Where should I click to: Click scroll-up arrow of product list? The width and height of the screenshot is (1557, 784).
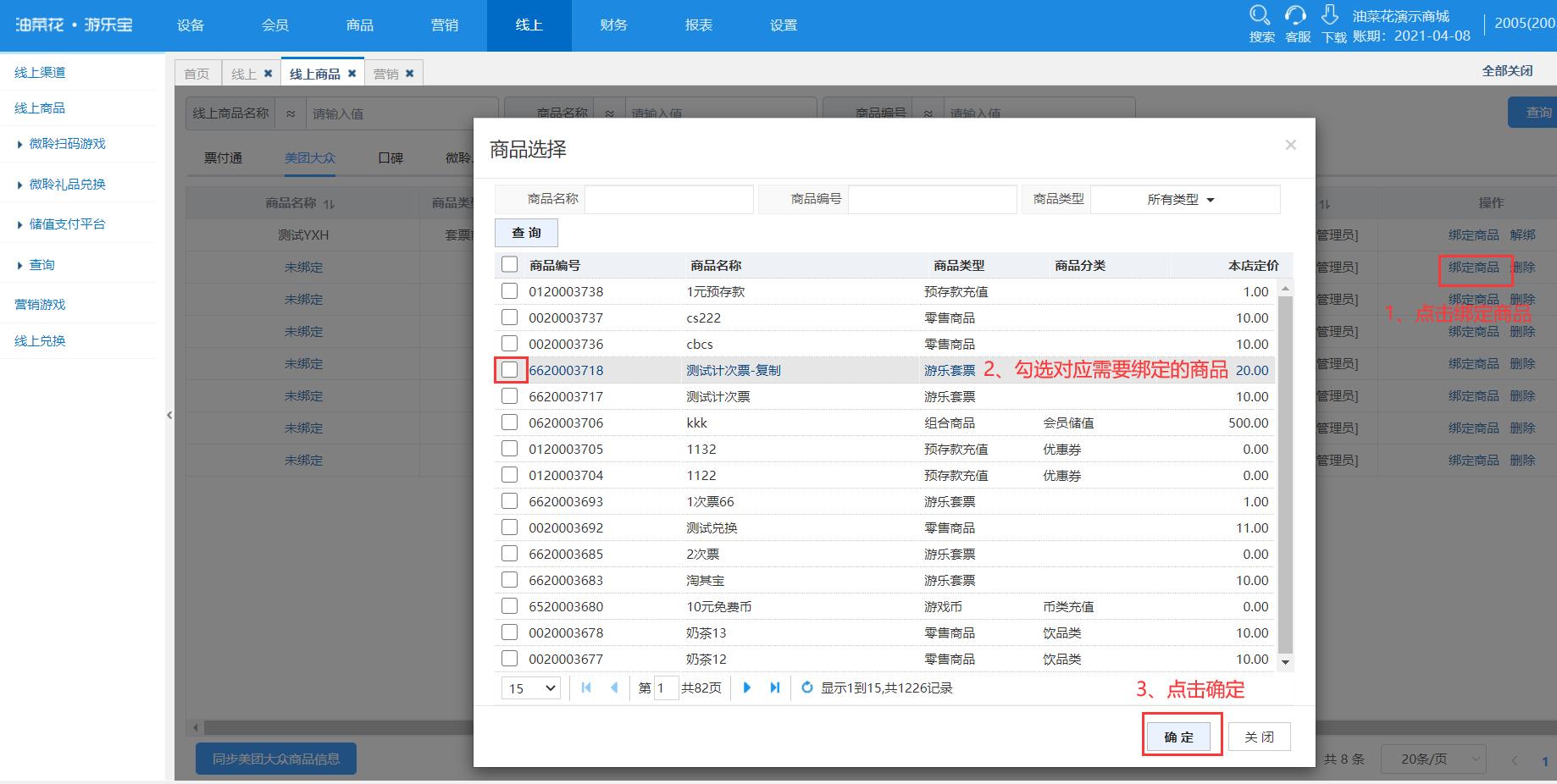(x=1285, y=289)
